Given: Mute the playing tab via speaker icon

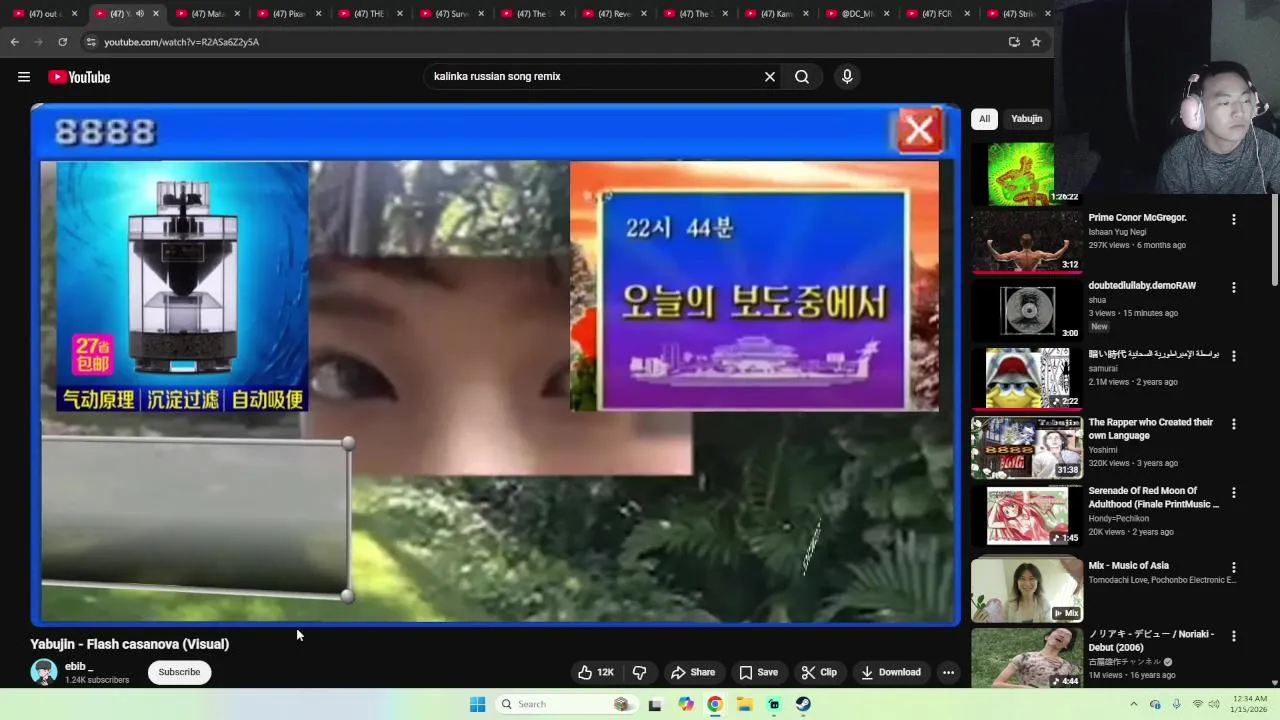Looking at the screenshot, I should [139, 14].
